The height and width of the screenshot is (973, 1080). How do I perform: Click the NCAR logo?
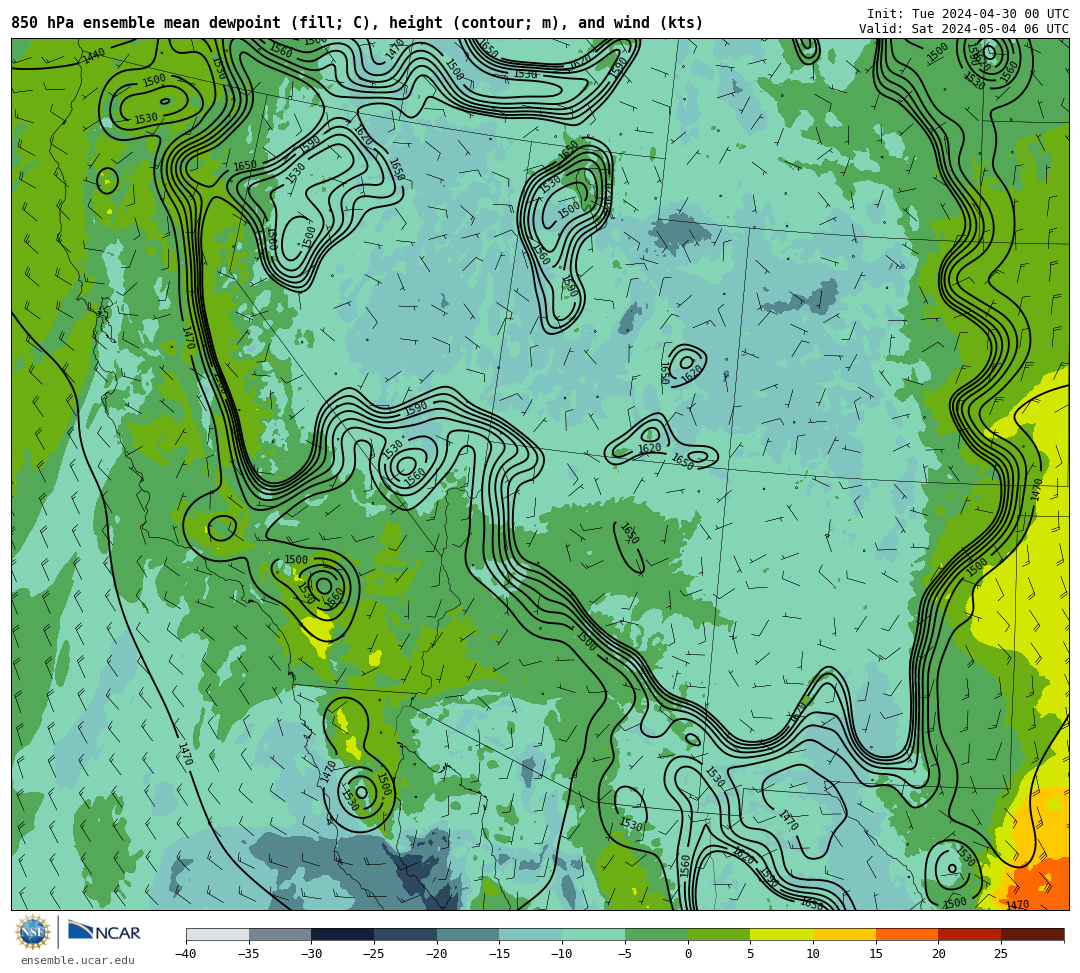click(104, 932)
